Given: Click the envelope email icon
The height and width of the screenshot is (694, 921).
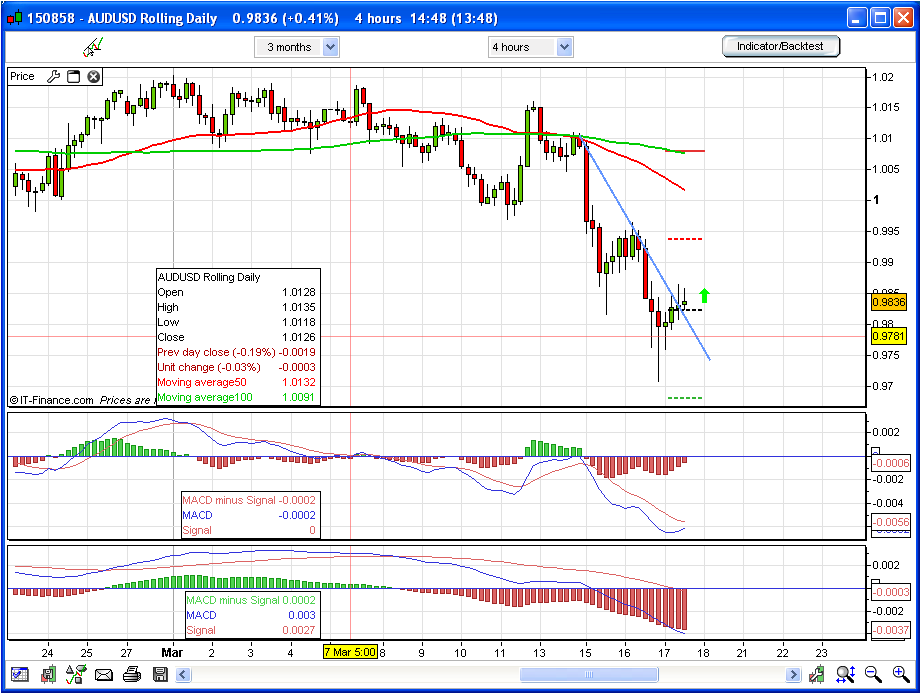Looking at the screenshot, I should point(103,675).
